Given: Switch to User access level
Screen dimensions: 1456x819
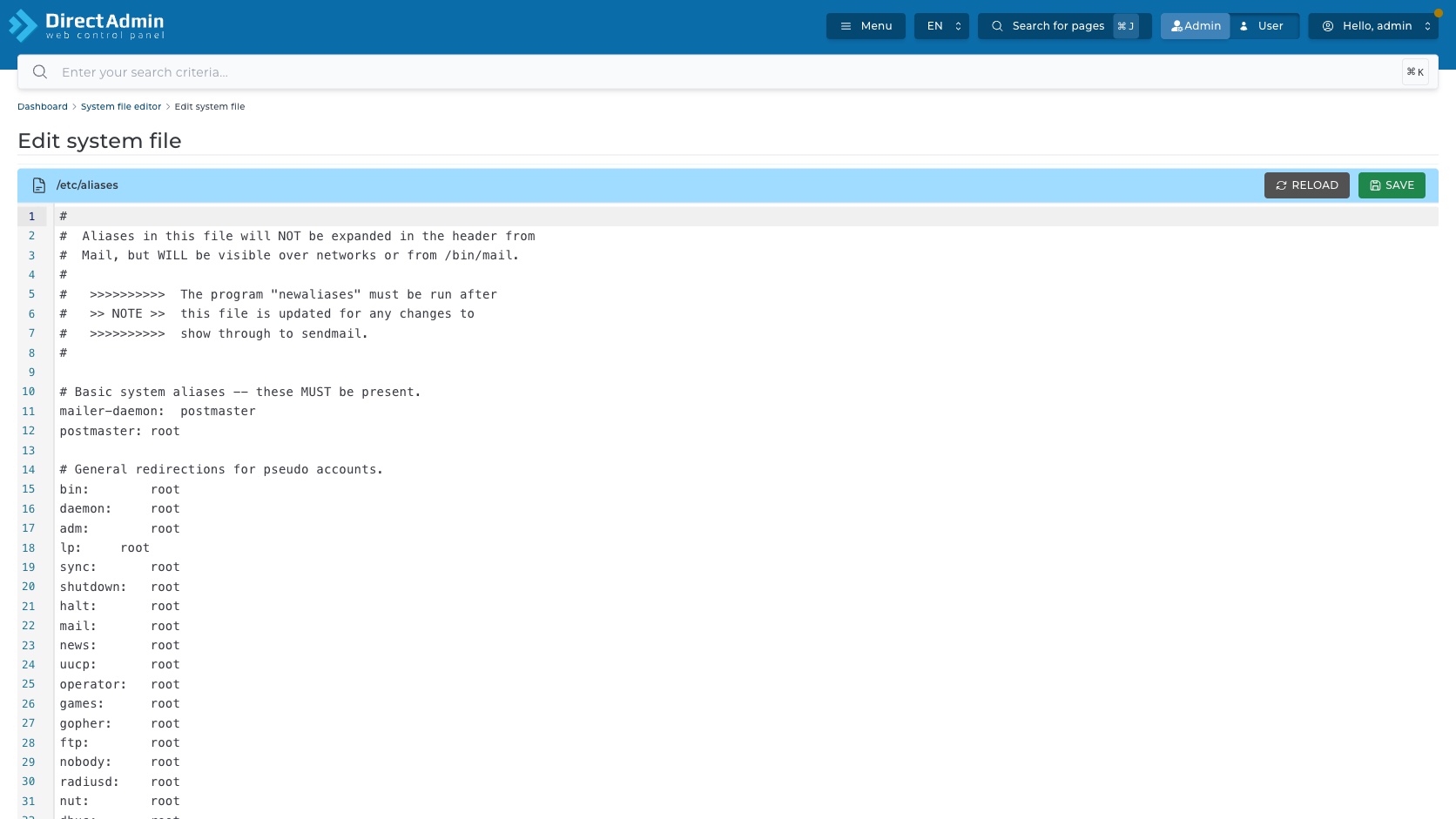Looking at the screenshot, I should click(x=1264, y=26).
